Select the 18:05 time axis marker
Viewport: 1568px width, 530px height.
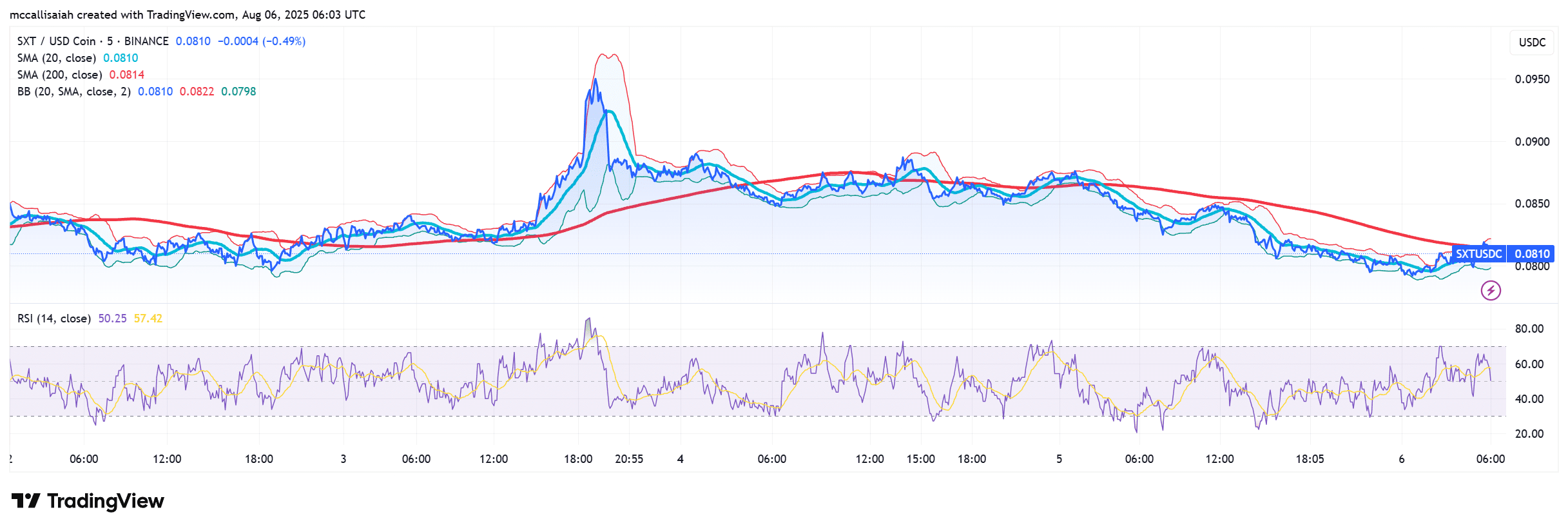(x=1310, y=459)
